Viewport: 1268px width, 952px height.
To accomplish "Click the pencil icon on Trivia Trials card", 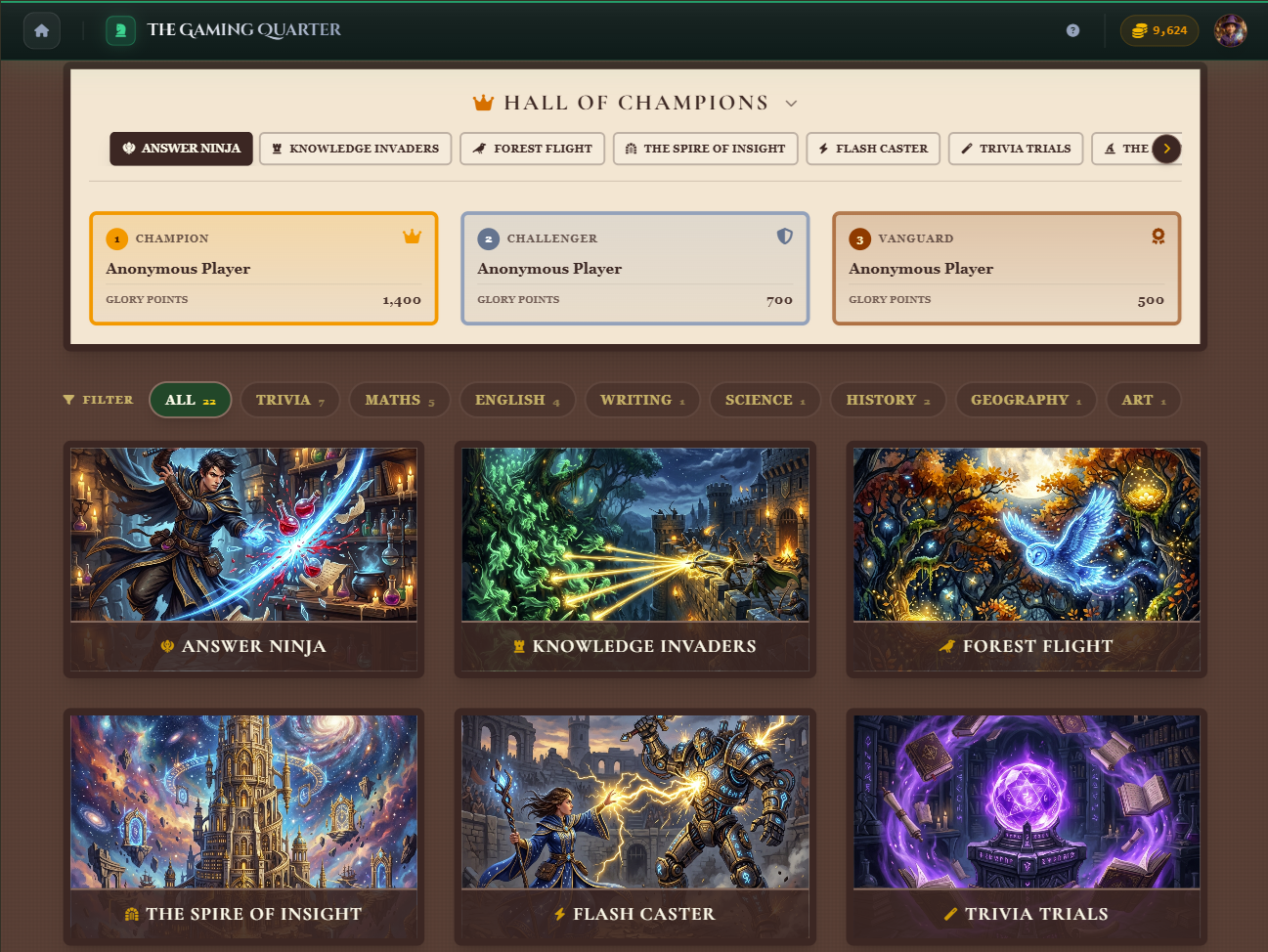I will [950, 915].
